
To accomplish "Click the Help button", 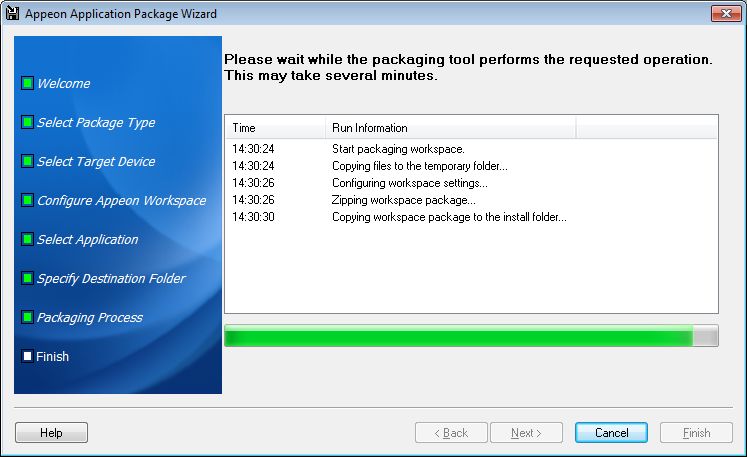I will pyautogui.click(x=51, y=433).
